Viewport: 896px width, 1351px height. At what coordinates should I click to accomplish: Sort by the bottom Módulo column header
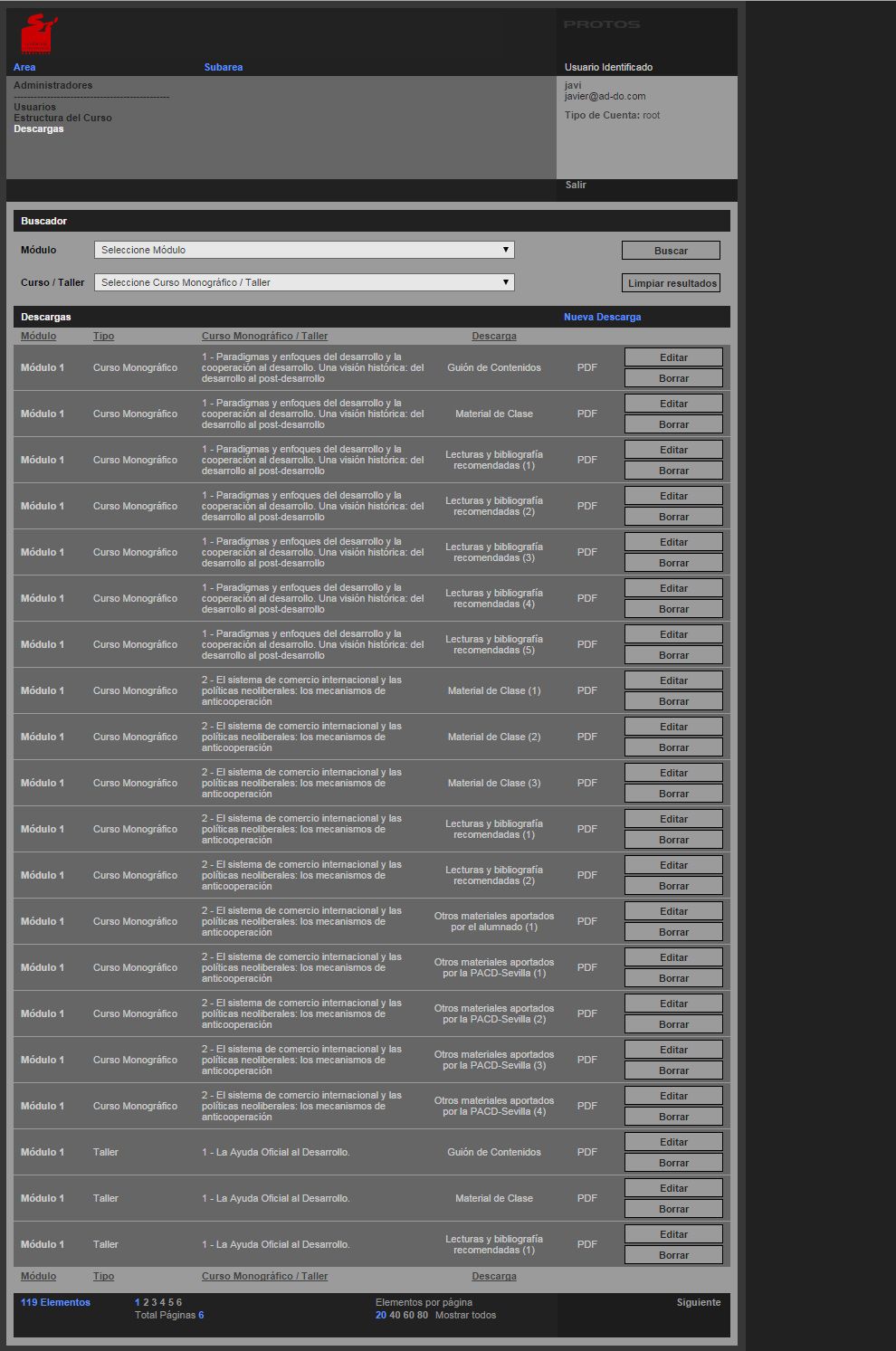38,1276
